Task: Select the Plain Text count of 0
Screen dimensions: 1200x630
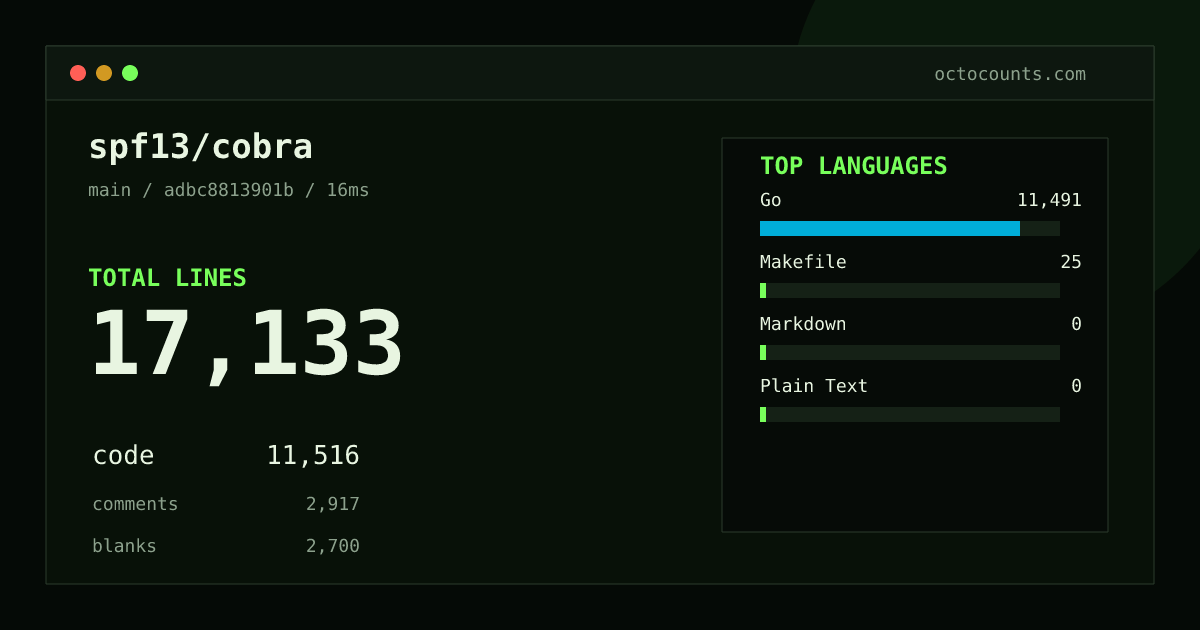Action: [1076, 386]
